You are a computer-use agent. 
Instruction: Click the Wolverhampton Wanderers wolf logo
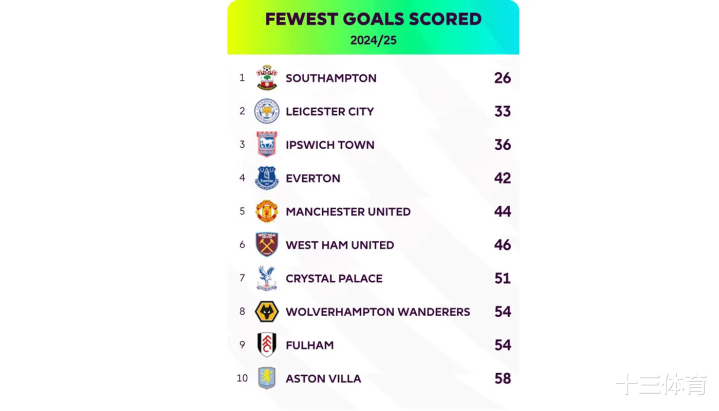pyautogui.click(x=266, y=311)
